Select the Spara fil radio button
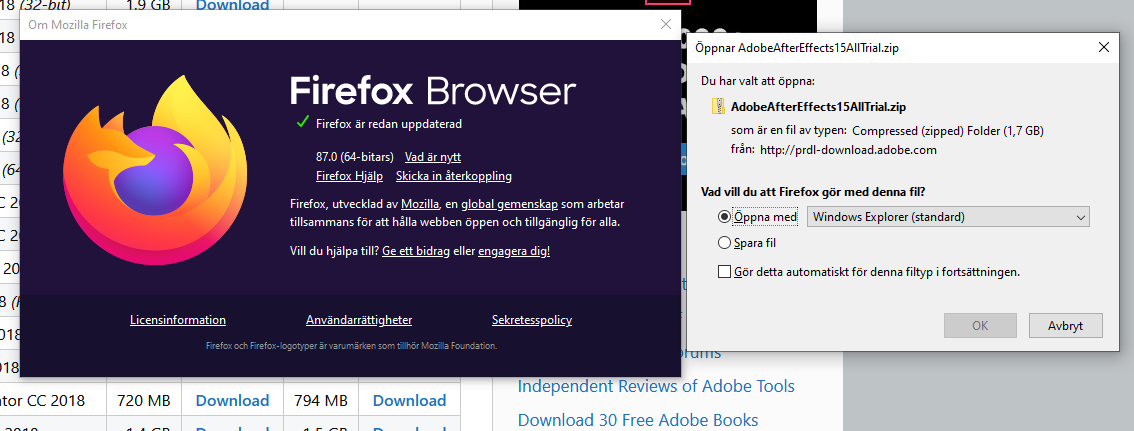Screen dimensions: 1134x431 point(725,242)
